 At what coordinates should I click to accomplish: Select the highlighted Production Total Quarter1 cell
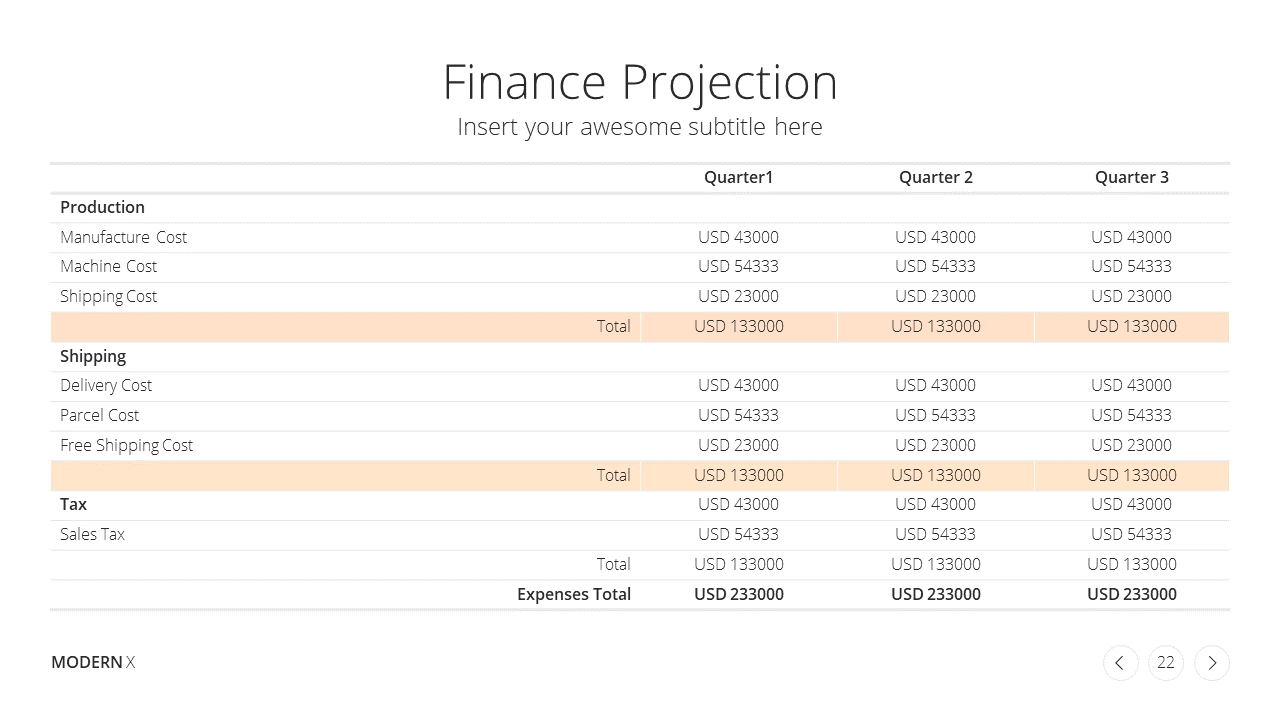click(739, 327)
